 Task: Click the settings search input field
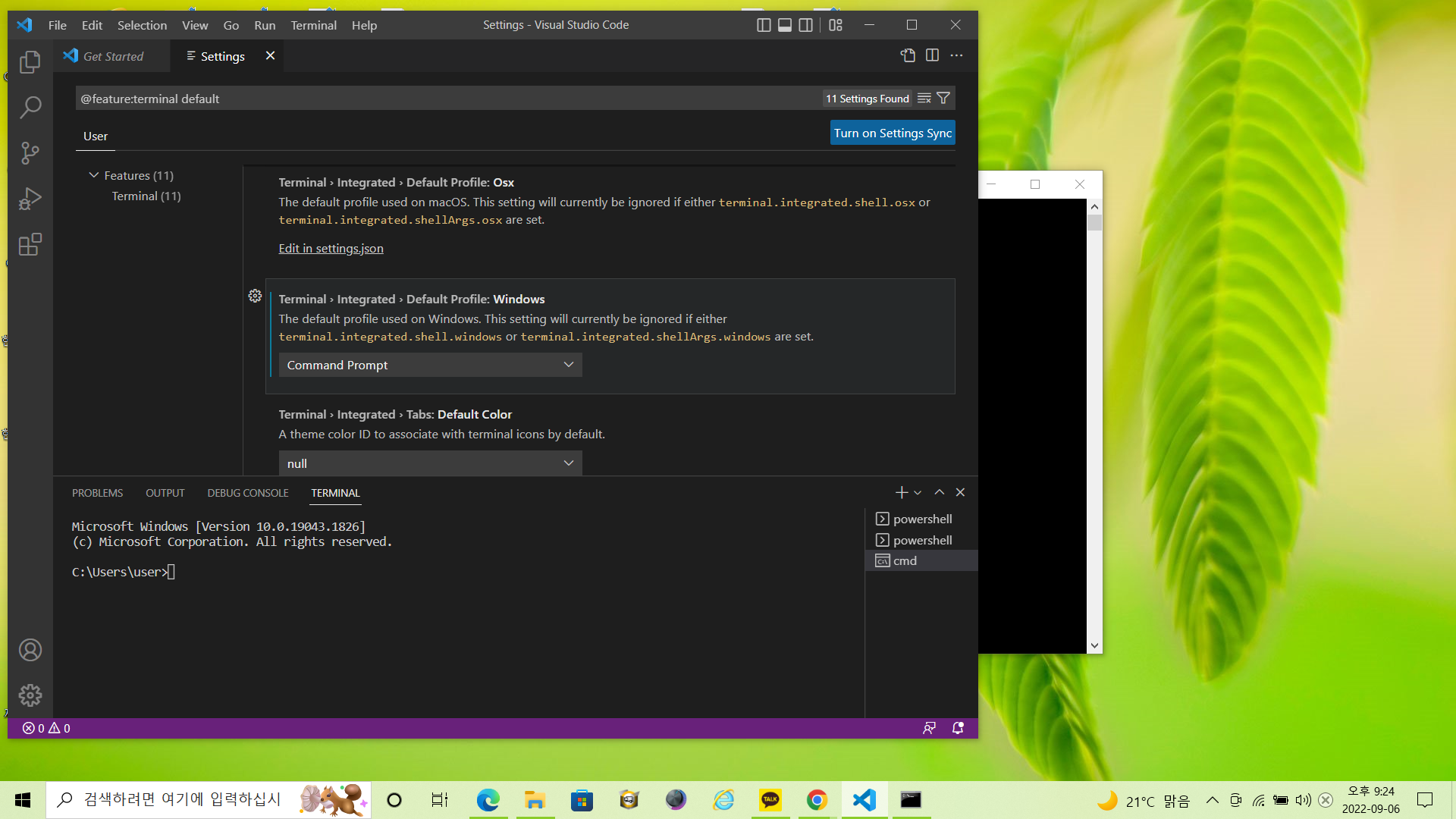click(x=447, y=99)
